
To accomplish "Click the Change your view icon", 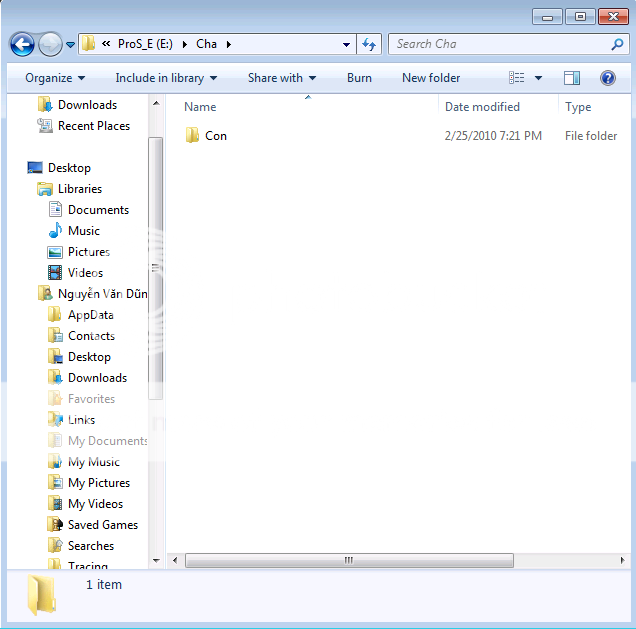I will click(x=517, y=78).
